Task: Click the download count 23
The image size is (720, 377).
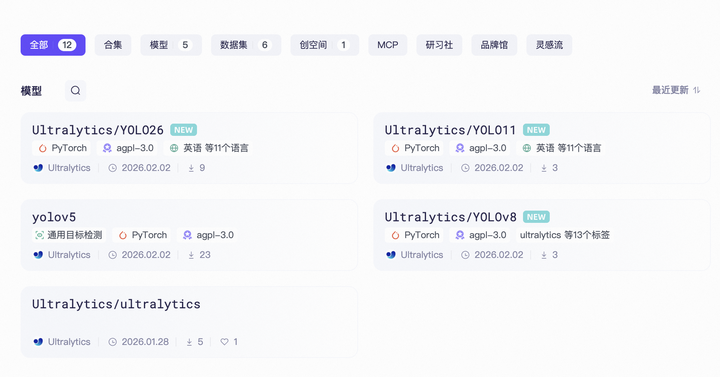Action: (205, 255)
